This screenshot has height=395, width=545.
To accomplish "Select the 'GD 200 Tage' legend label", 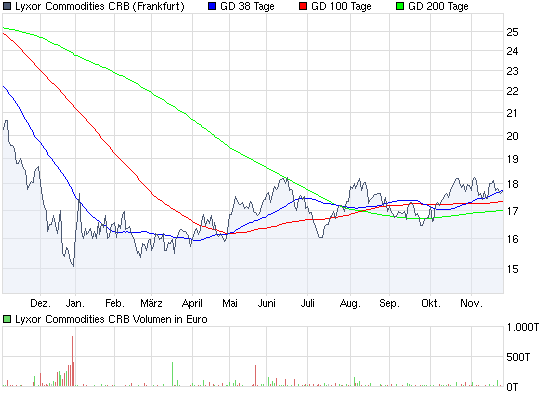I will pos(438,6).
